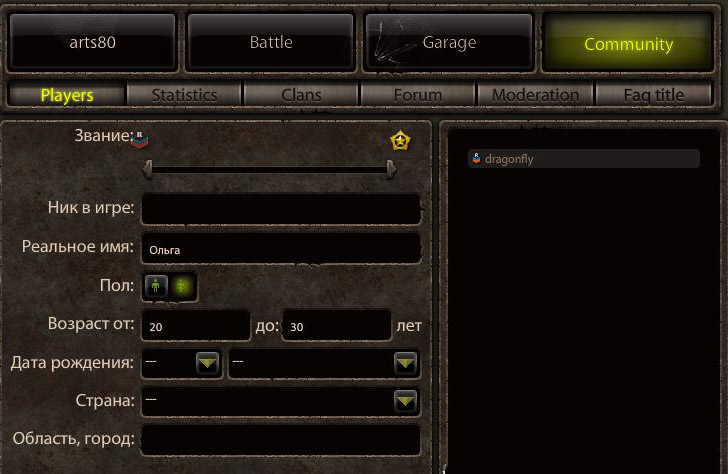Click the gold star top rank icon

pyautogui.click(x=400, y=140)
